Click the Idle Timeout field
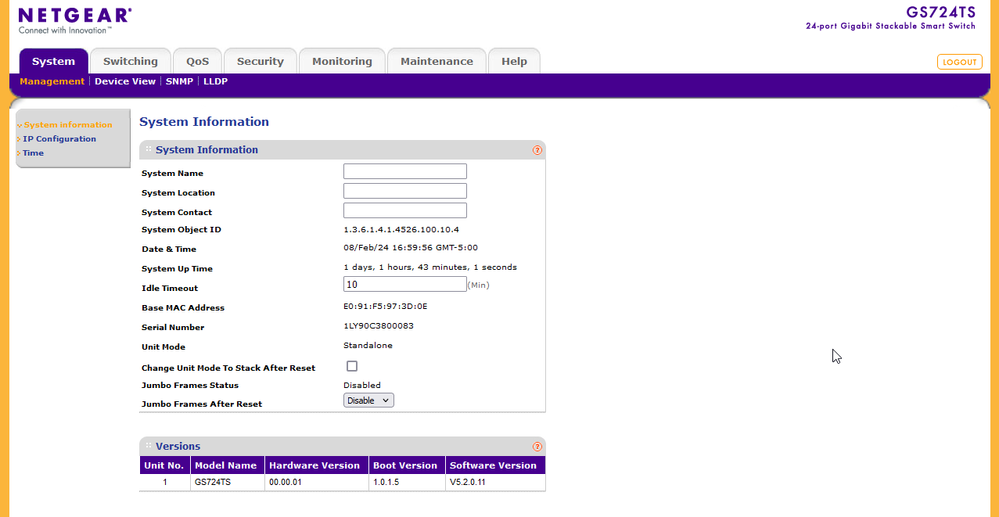This screenshot has height=517, width=999. click(x=405, y=284)
